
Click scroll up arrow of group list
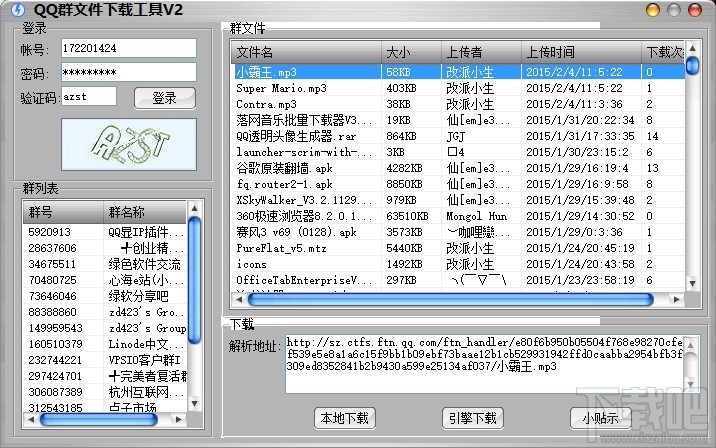point(195,209)
